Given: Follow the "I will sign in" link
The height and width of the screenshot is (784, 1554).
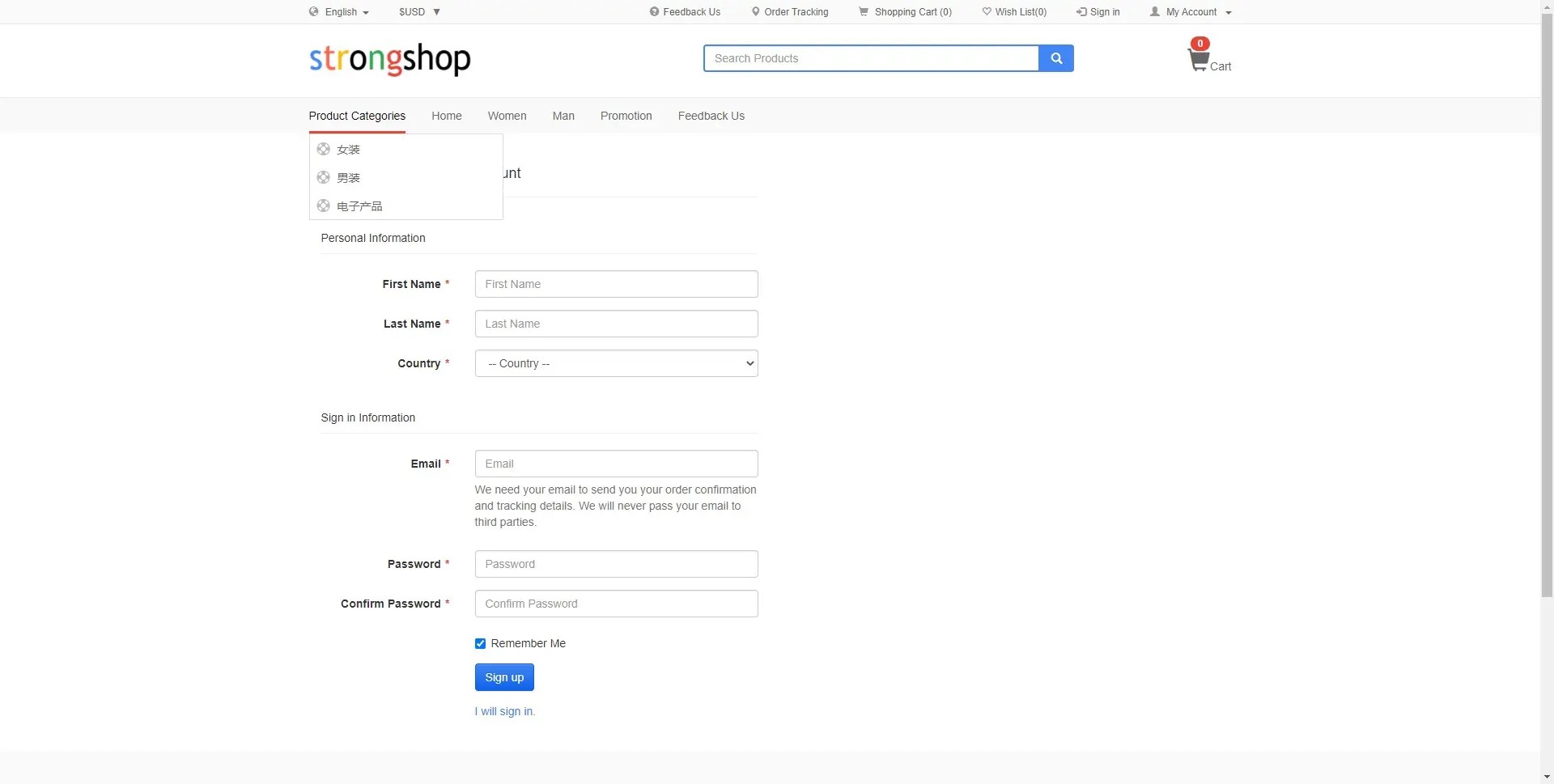Looking at the screenshot, I should (504, 711).
